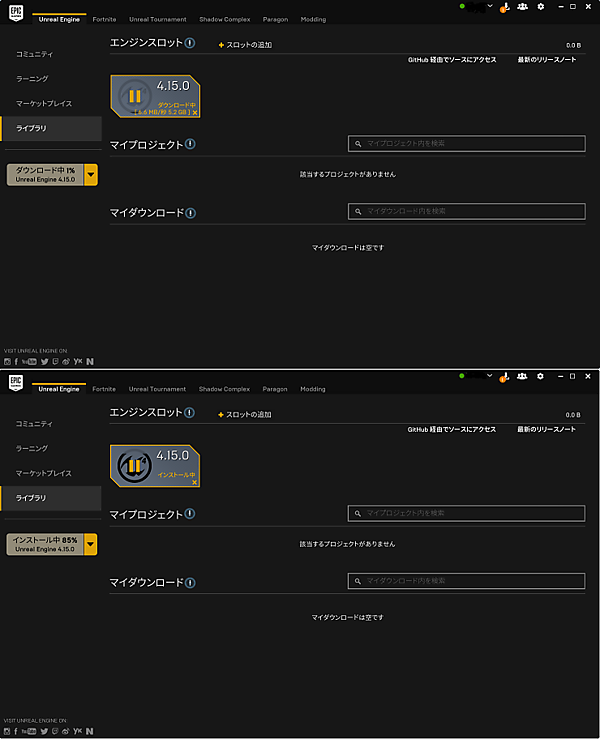Click スロットの追加 in the downloading window
This screenshot has width=600, height=739.
[x=245, y=45]
